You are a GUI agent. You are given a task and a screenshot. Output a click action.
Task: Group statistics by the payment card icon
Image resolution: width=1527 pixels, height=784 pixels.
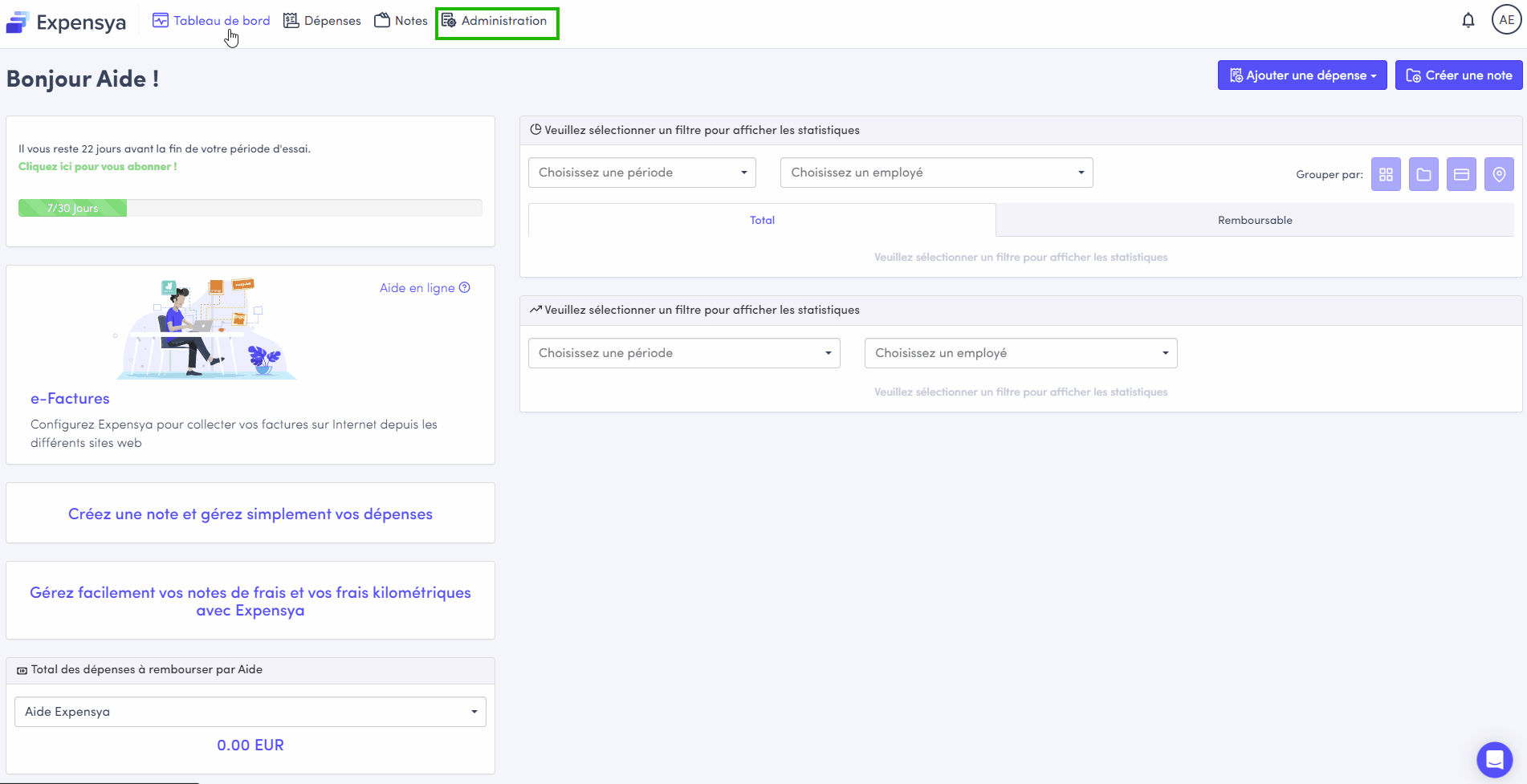click(x=1461, y=174)
